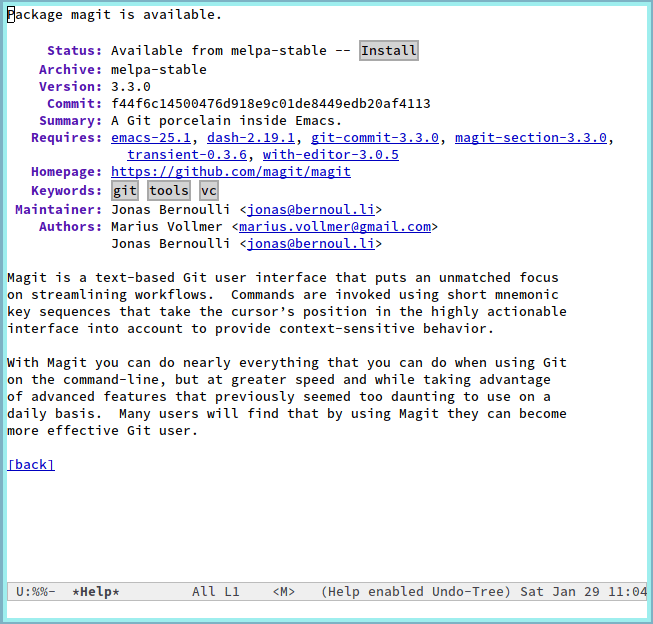The image size is (653, 624).
Task: Click the 'Keywords:' field label
Action: coord(67,191)
